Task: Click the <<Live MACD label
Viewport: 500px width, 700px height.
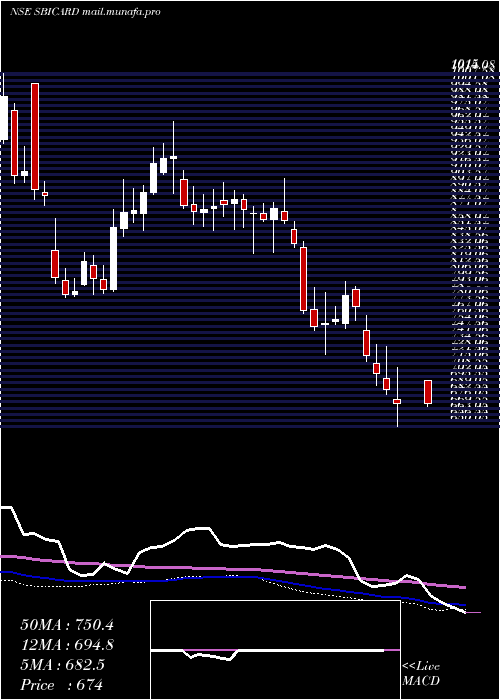Action: point(421,674)
